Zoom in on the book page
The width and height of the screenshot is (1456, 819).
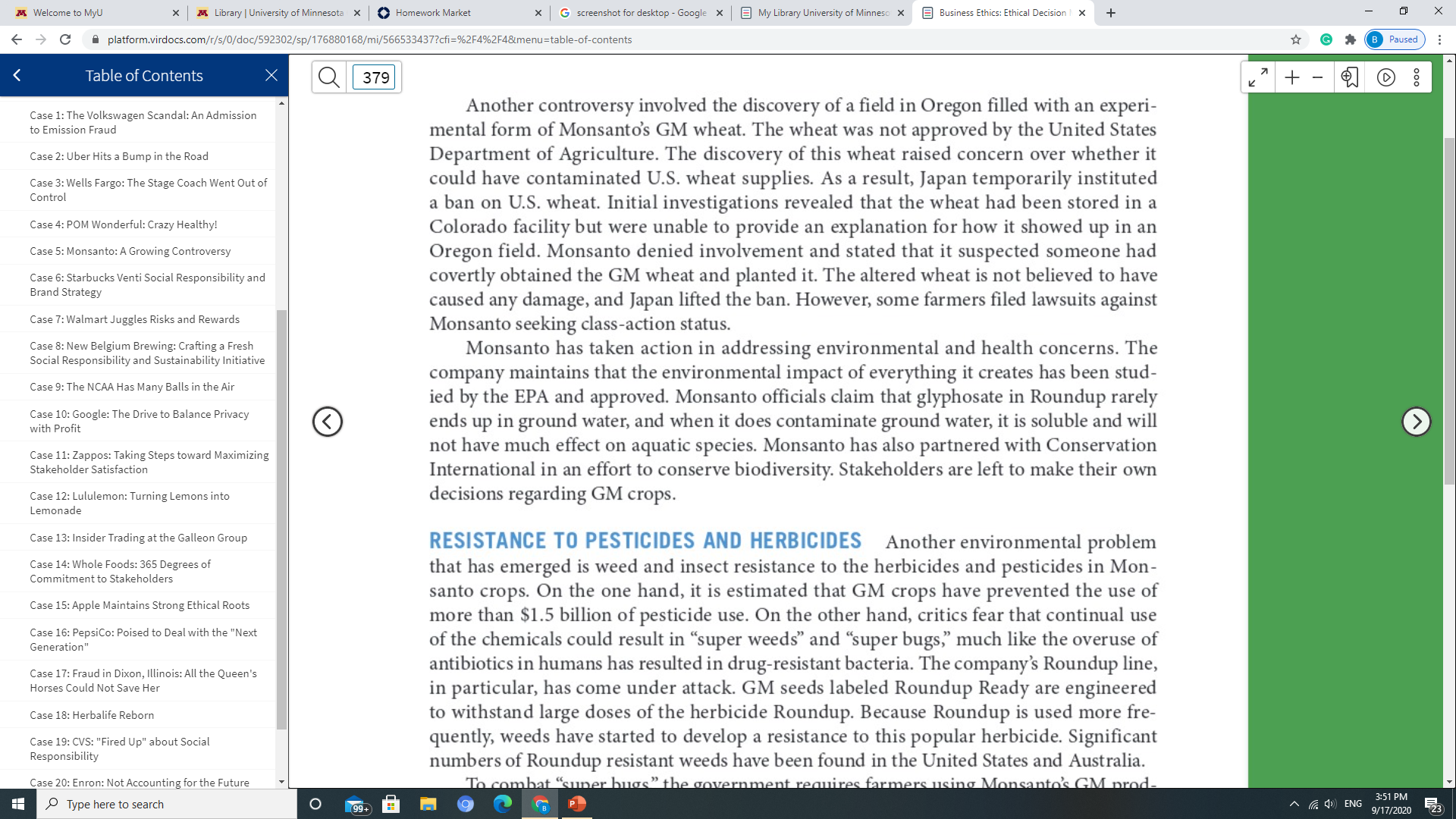coord(1292,77)
